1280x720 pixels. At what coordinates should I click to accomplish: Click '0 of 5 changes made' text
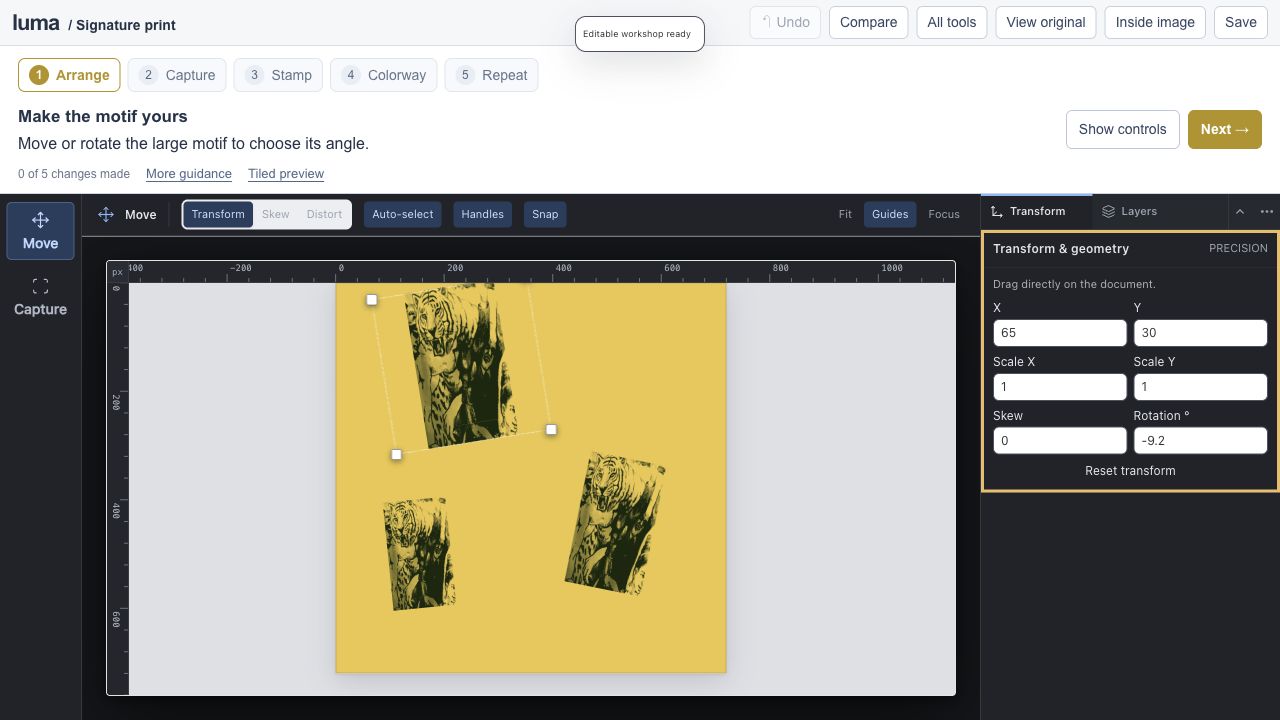74,174
